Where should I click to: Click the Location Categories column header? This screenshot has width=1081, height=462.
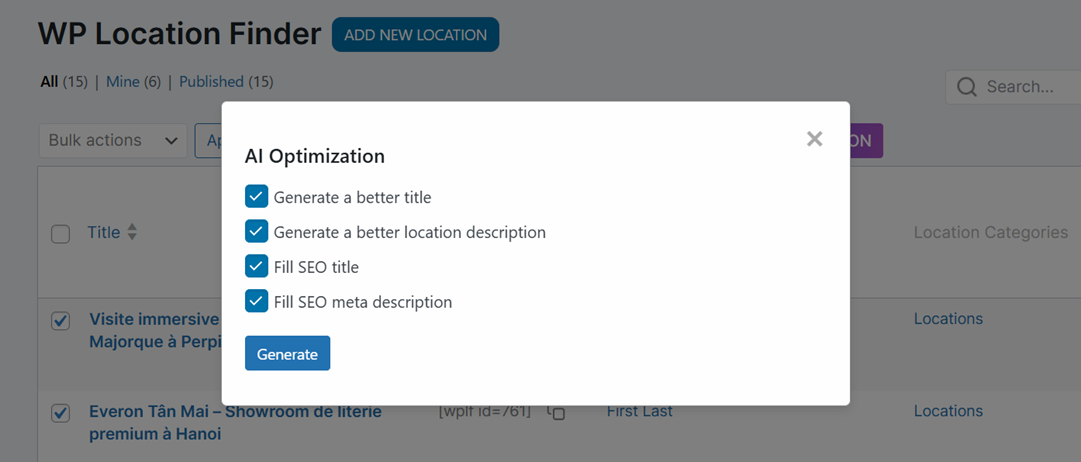(991, 232)
